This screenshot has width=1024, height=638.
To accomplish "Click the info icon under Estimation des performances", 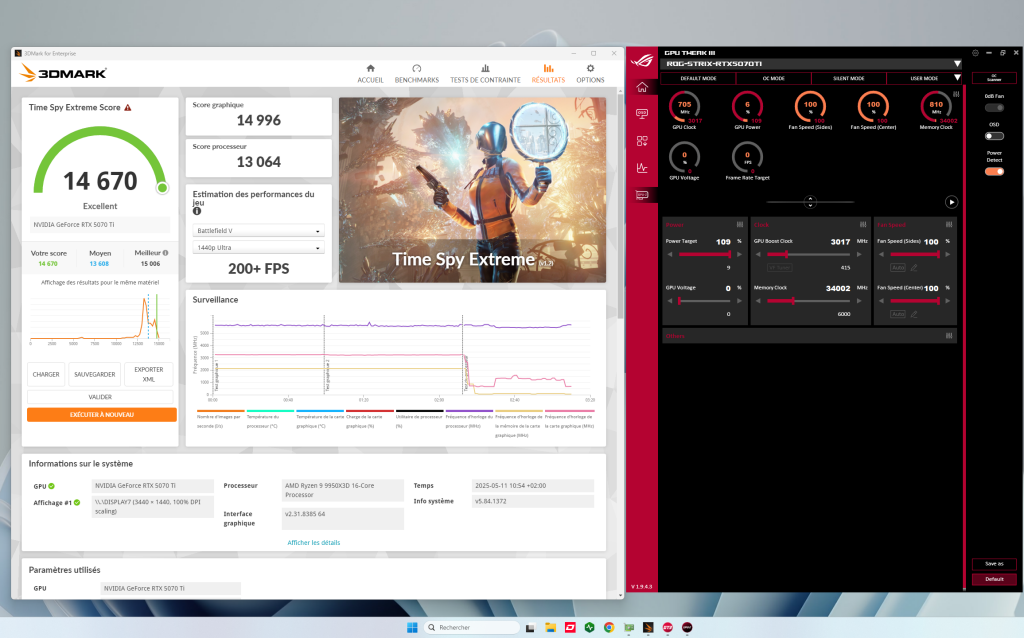I will tap(197, 211).
